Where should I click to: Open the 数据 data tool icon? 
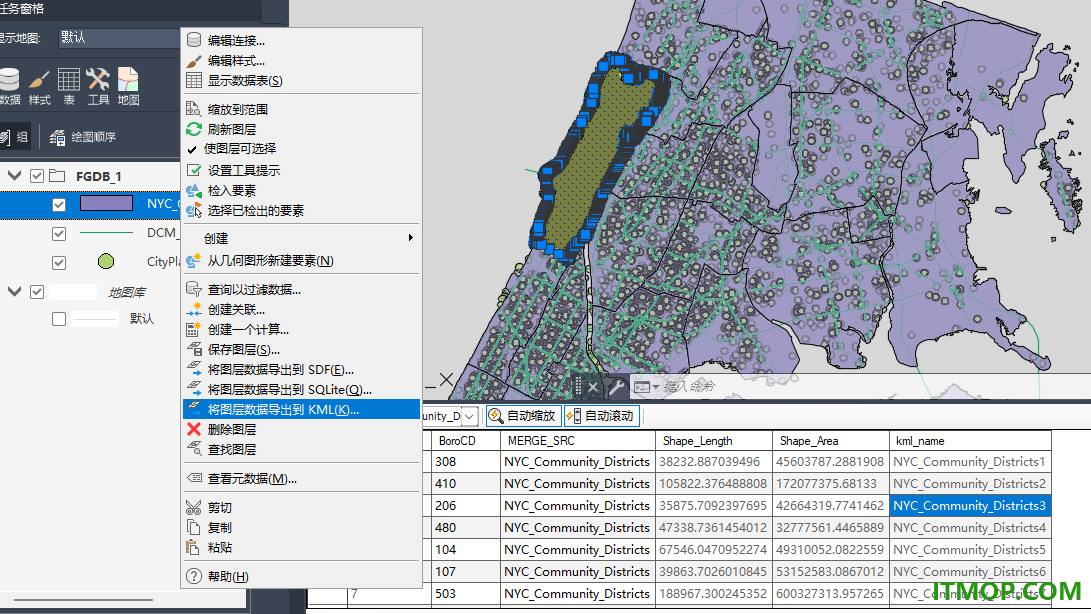(10, 86)
